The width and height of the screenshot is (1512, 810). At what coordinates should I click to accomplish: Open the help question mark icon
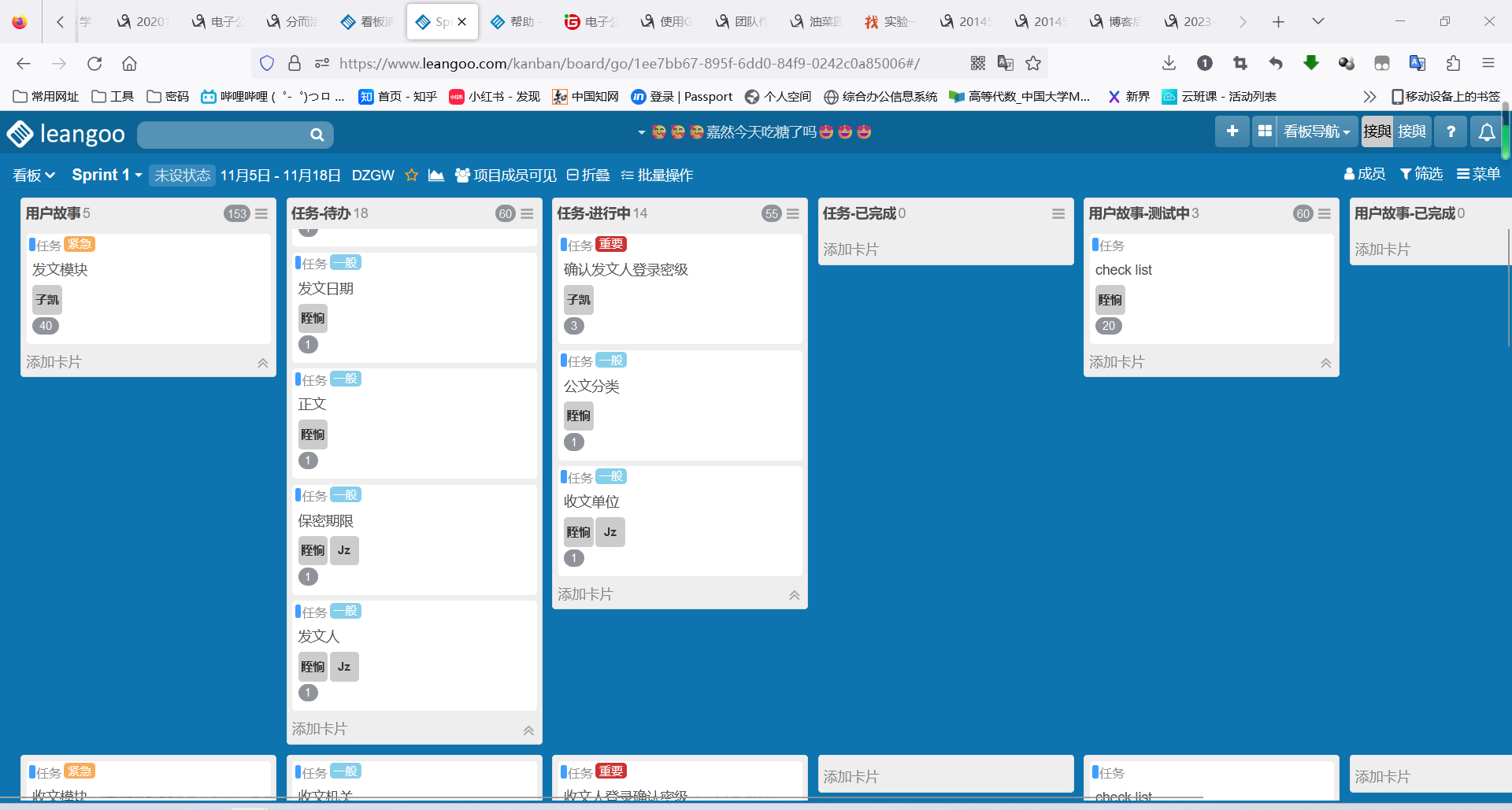click(1451, 131)
